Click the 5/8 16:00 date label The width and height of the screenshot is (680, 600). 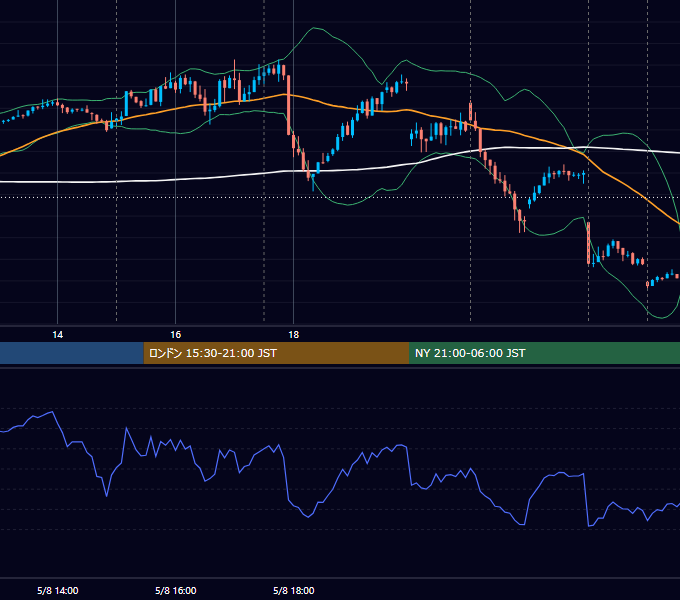(176, 590)
